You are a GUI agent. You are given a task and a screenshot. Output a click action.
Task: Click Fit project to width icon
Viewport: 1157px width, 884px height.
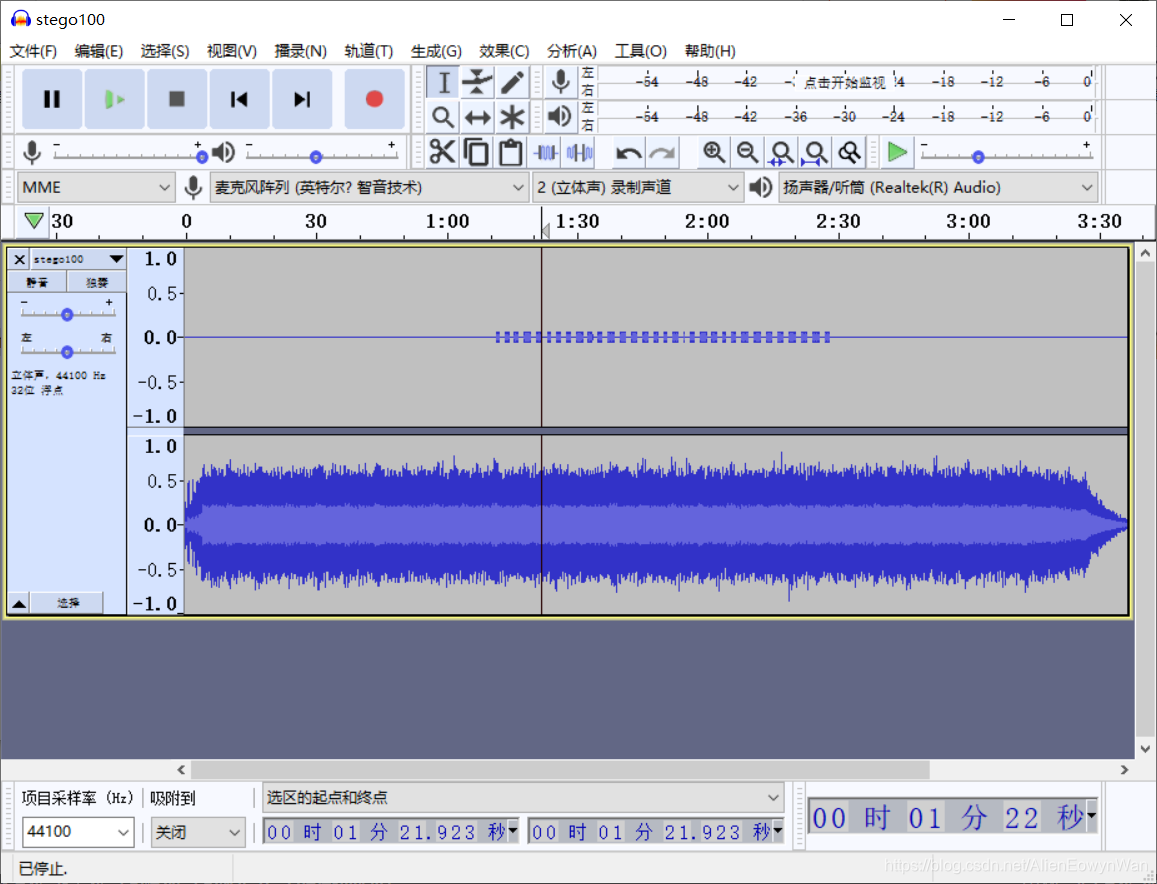[x=815, y=152]
